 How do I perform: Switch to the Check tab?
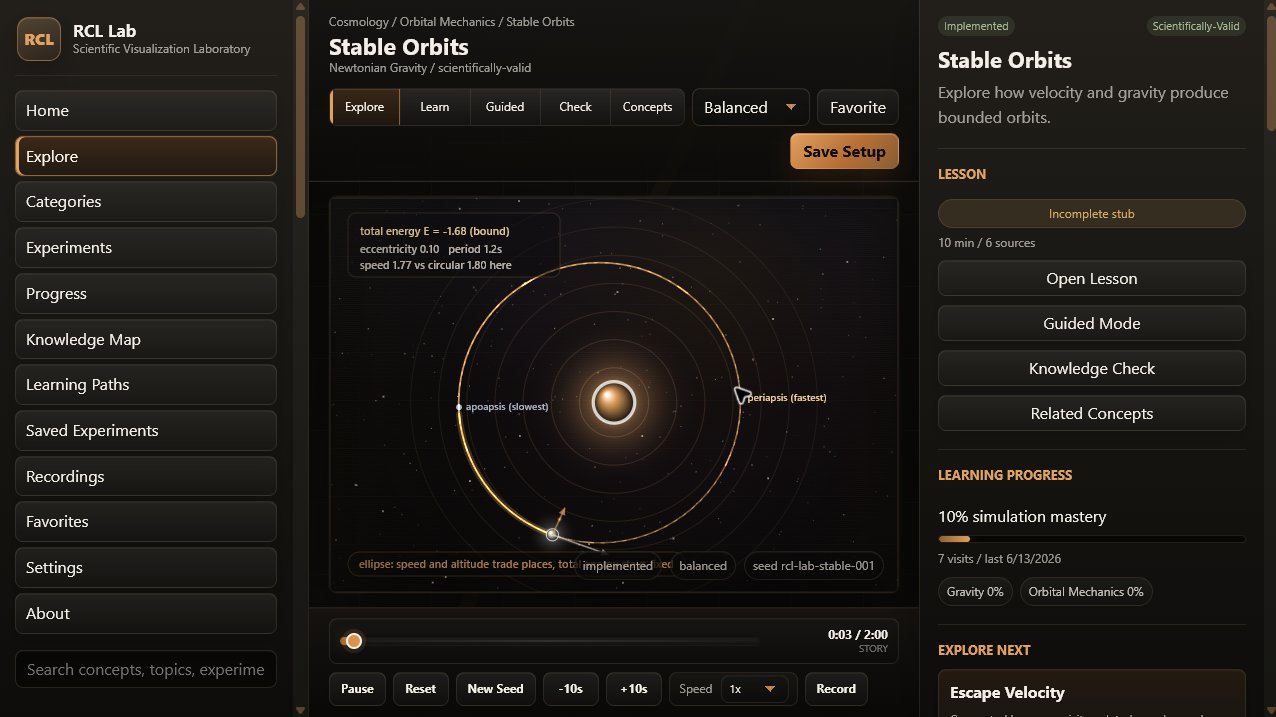(575, 107)
